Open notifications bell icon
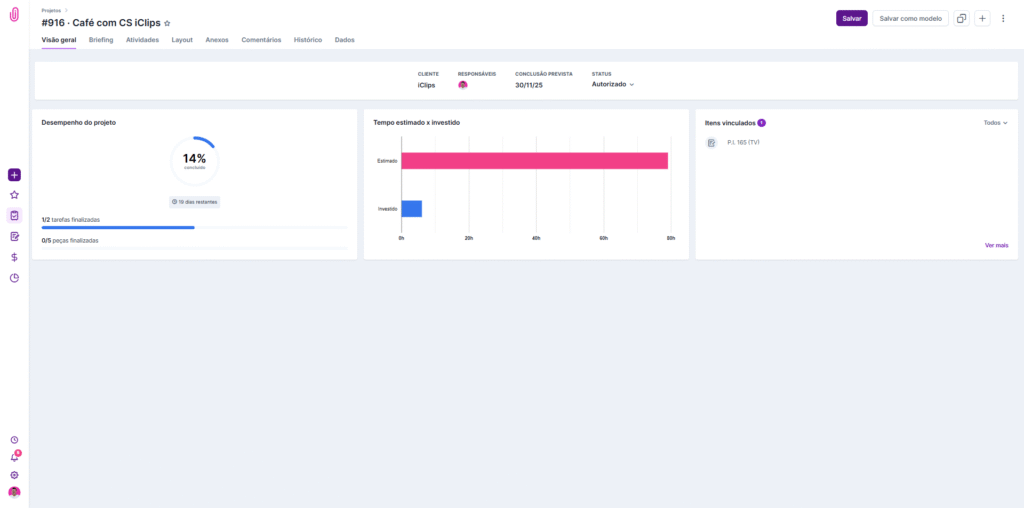 click(x=14, y=457)
